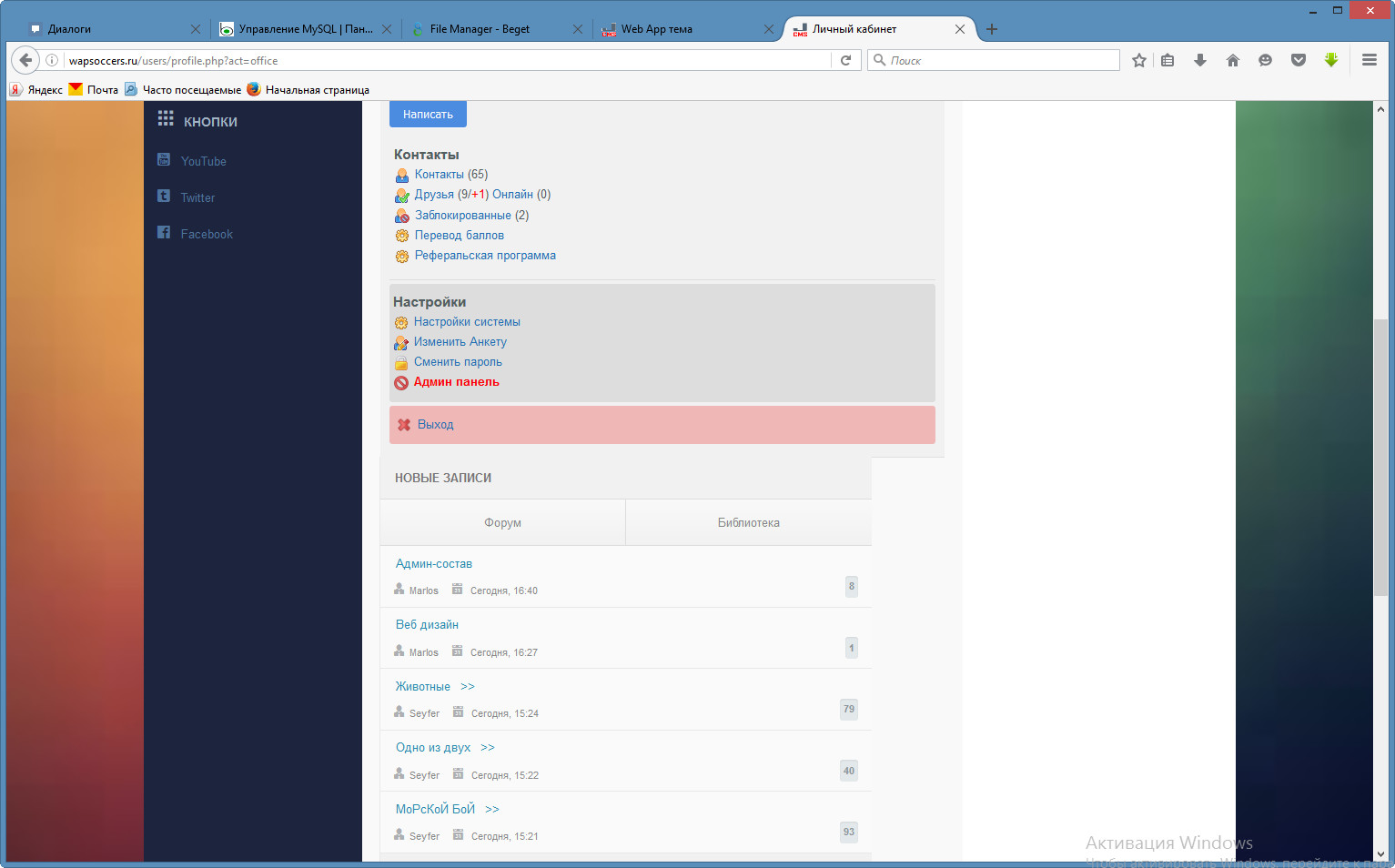Switch to the Библиотека tab
The width and height of the screenshot is (1395, 868).
tap(748, 523)
